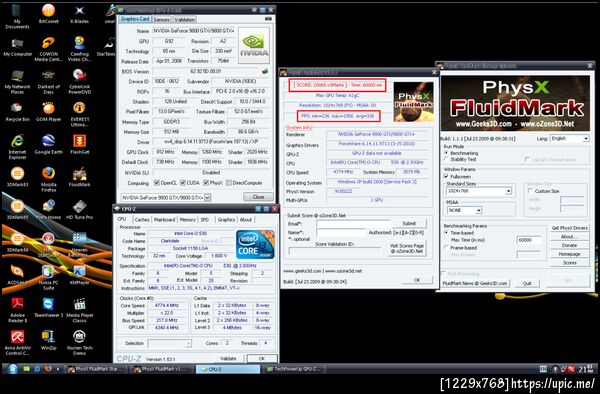Open the Recycle Bin
This screenshot has width=600, height=394.
(18, 112)
